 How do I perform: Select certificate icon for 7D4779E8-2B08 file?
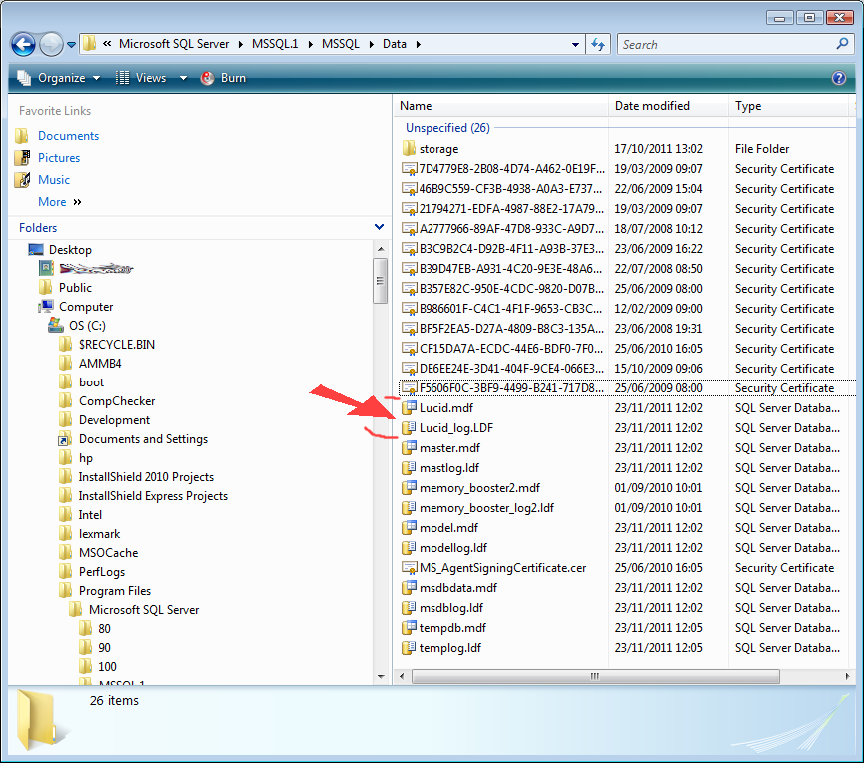(x=409, y=169)
